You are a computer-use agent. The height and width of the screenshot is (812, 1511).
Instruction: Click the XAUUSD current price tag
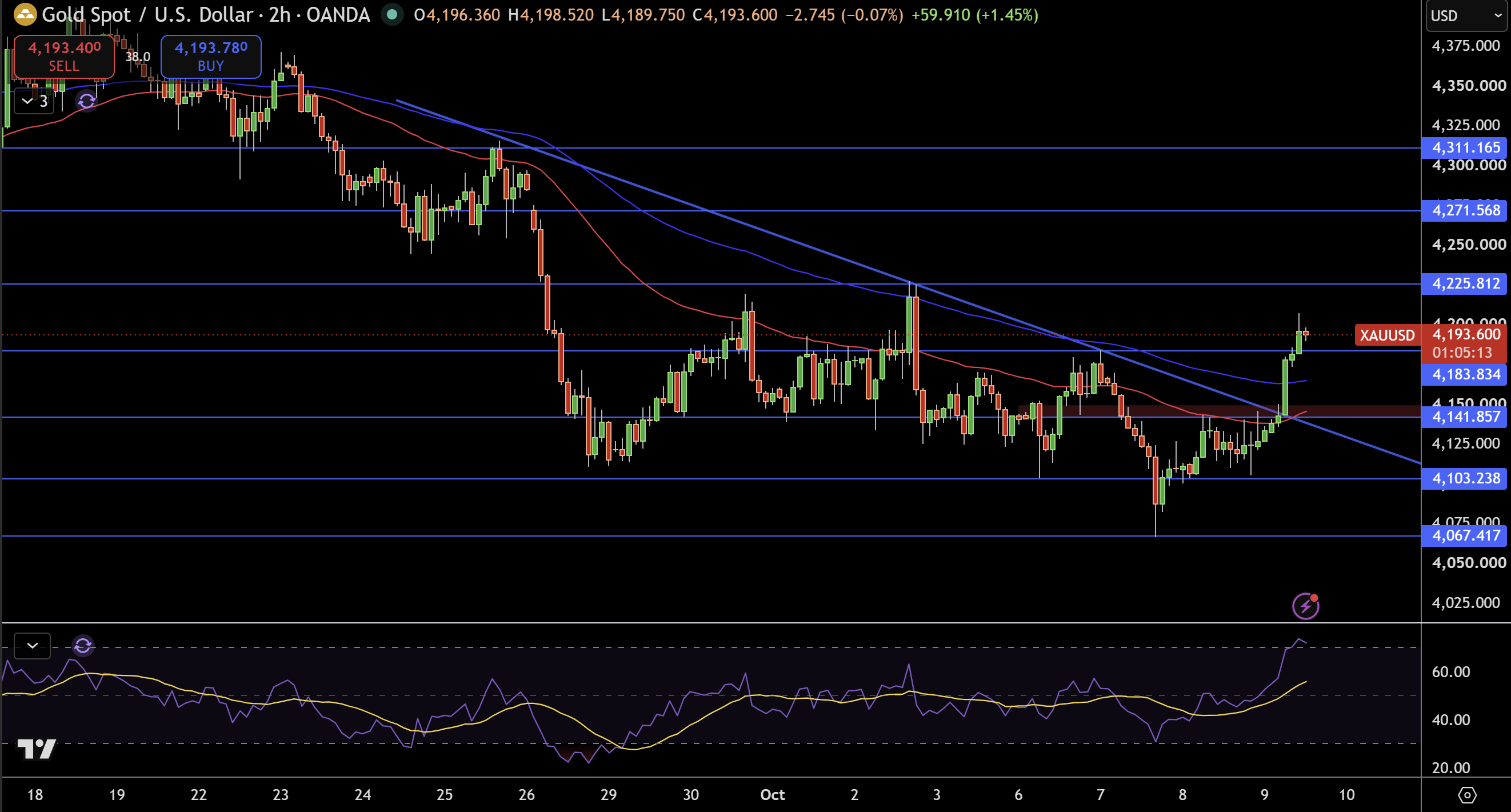point(1387,335)
